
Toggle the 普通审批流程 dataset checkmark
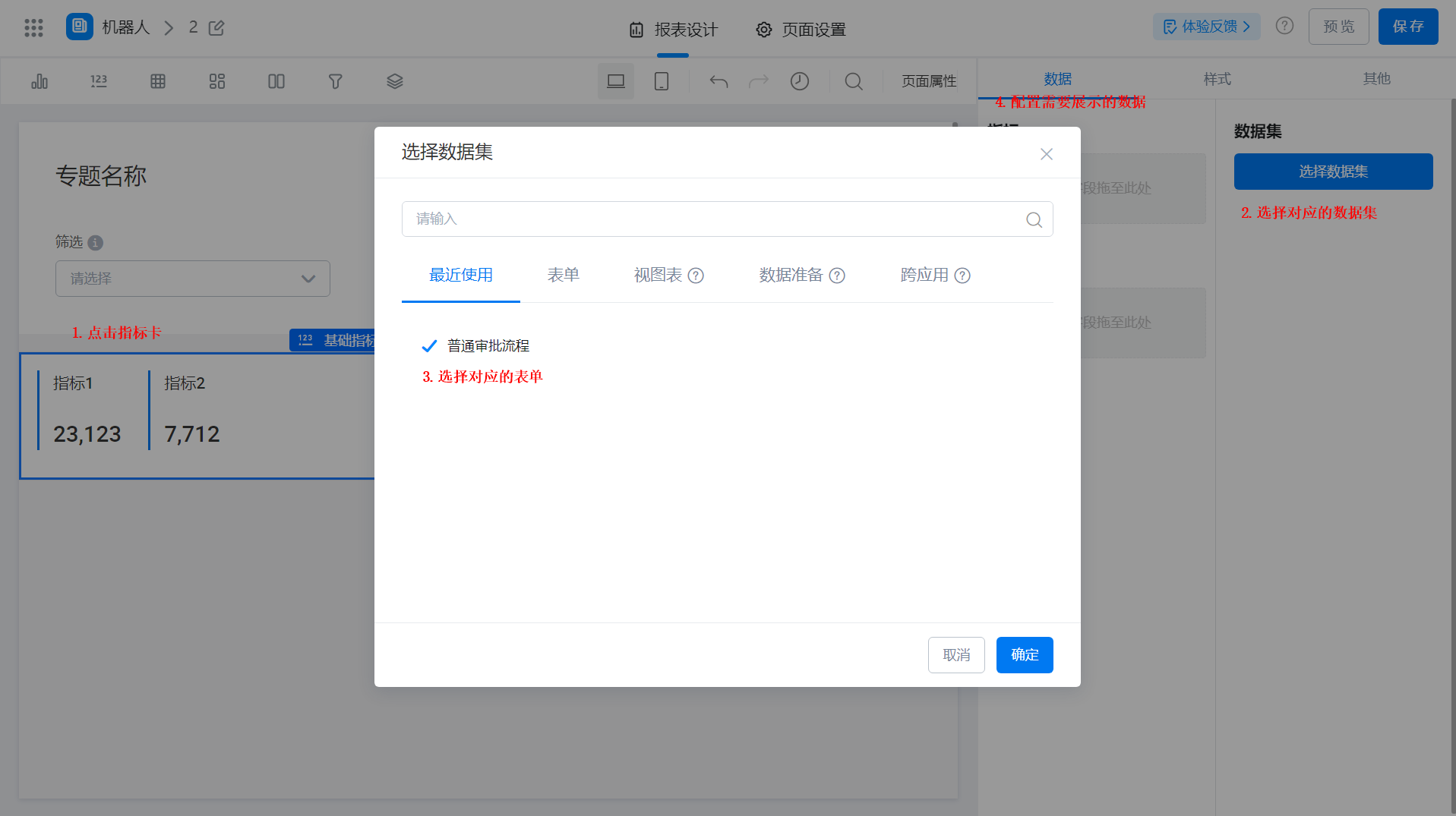429,346
